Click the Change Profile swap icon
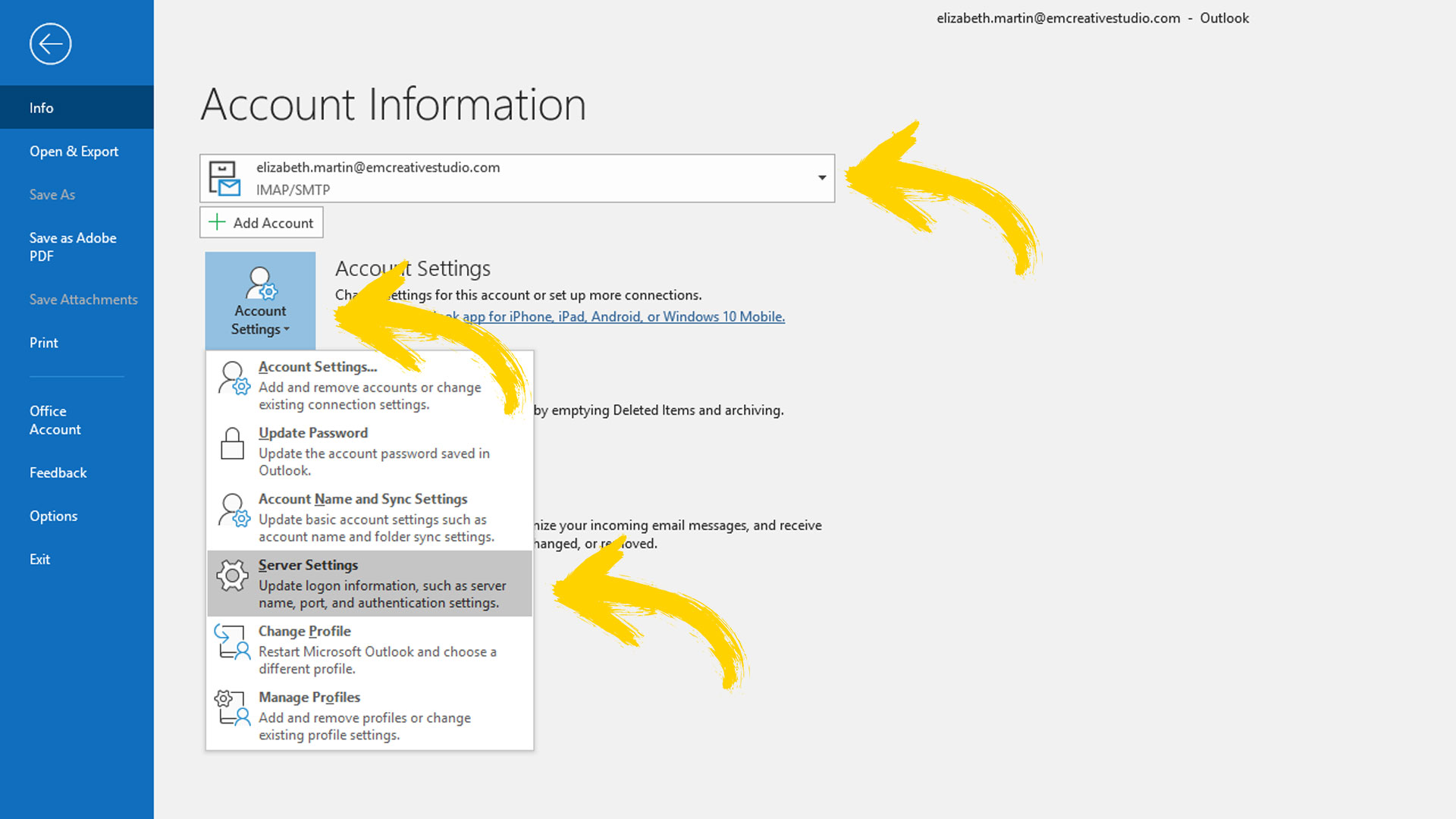 pos(232,642)
